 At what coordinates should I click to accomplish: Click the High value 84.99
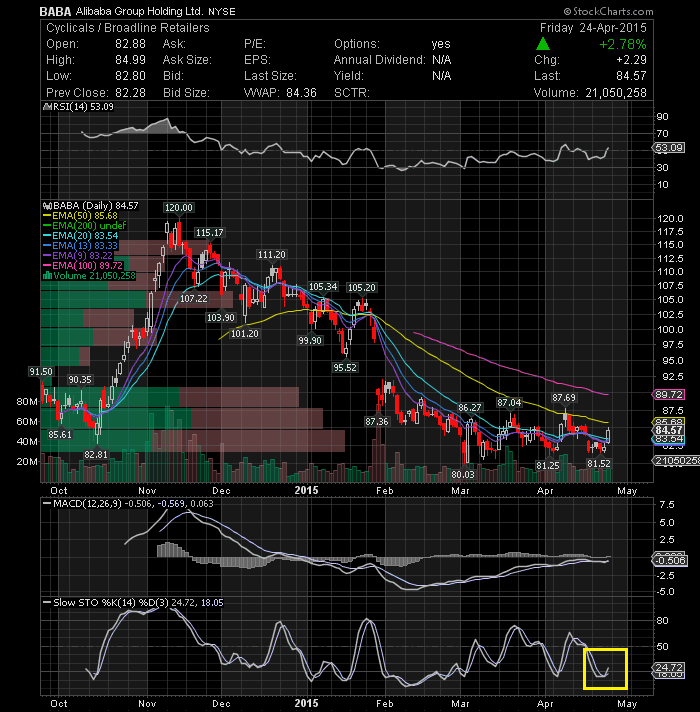pos(130,60)
